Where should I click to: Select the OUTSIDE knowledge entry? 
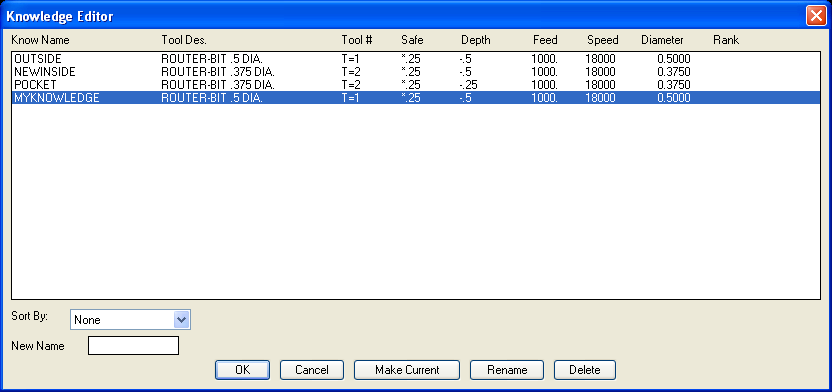(416, 59)
